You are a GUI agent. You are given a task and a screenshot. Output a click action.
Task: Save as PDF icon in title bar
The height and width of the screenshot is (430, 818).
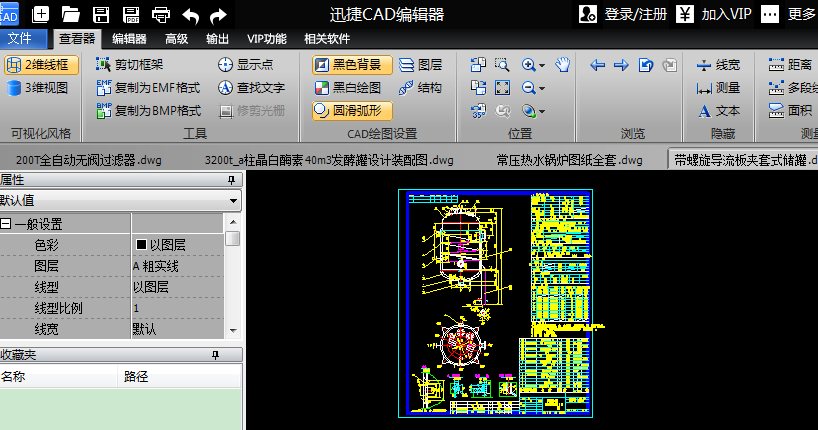coord(130,14)
